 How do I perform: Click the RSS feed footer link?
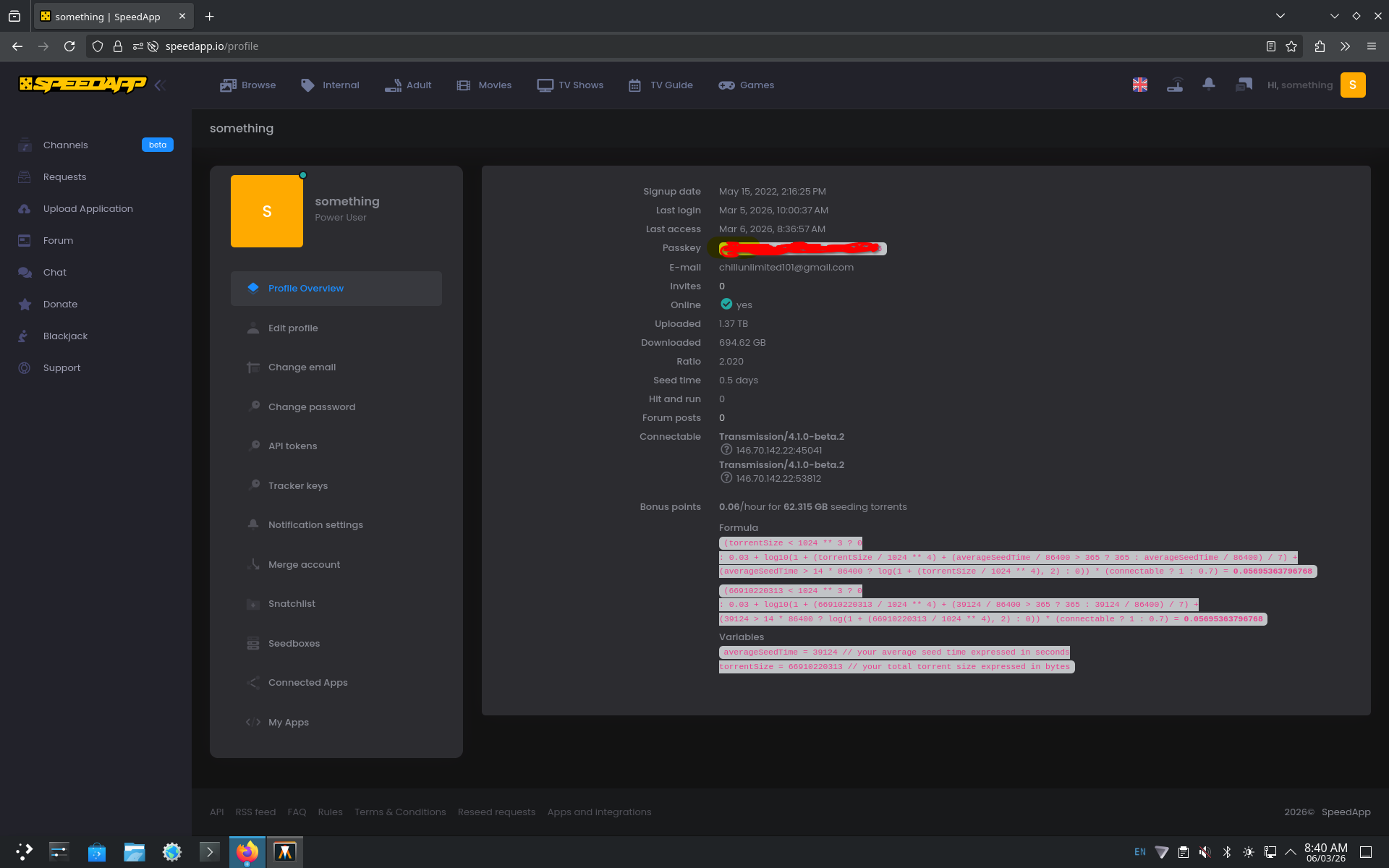tap(255, 812)
